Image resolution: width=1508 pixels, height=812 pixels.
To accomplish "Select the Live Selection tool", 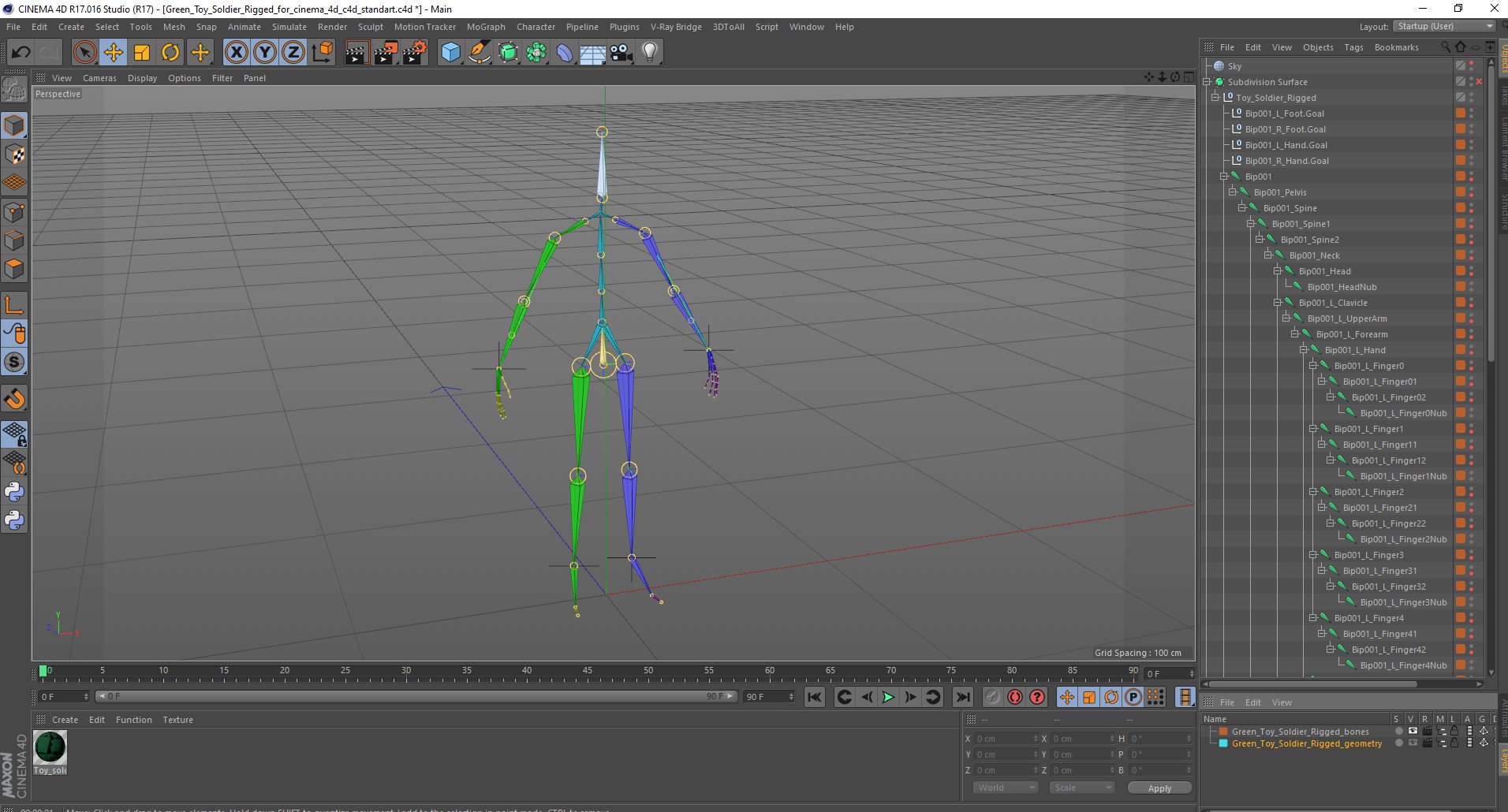I will (x=84, y=53).
